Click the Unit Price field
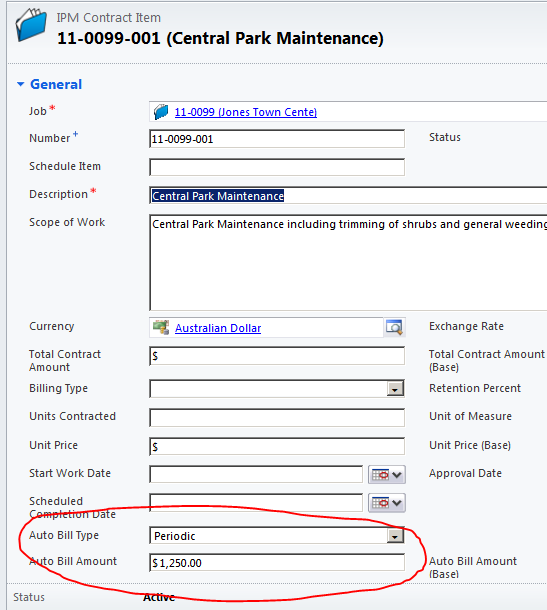This screenshot has height=610, width=547. click(277, 446)
